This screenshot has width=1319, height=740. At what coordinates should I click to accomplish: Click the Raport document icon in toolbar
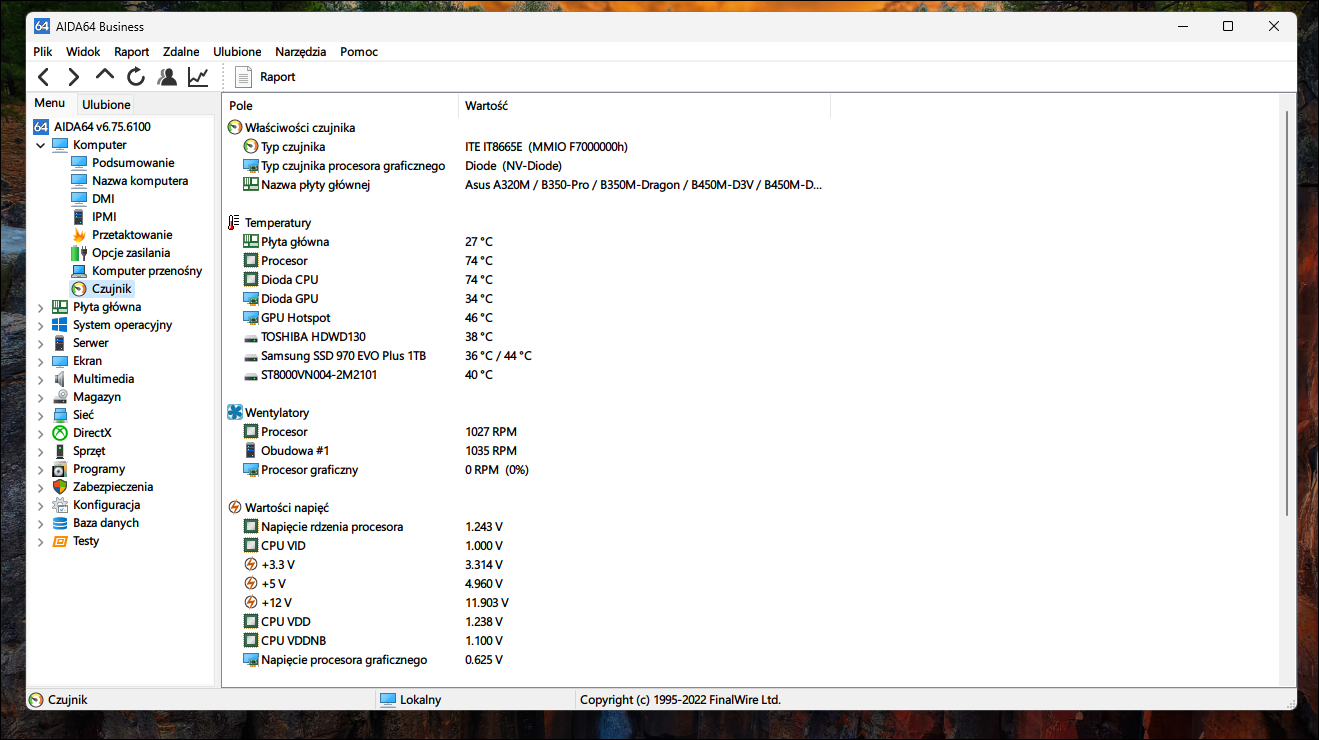[x=243, y=77]
